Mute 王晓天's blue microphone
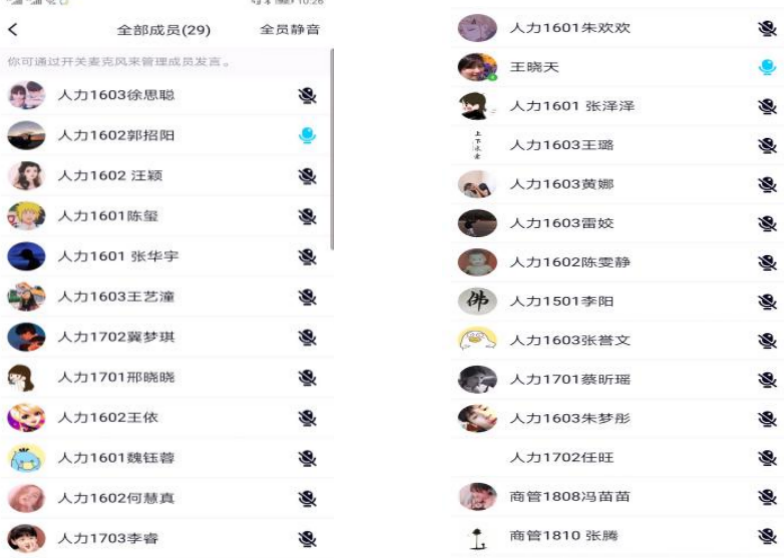The height and width of the screenshot is (558, 784). [x=767, y=67]
